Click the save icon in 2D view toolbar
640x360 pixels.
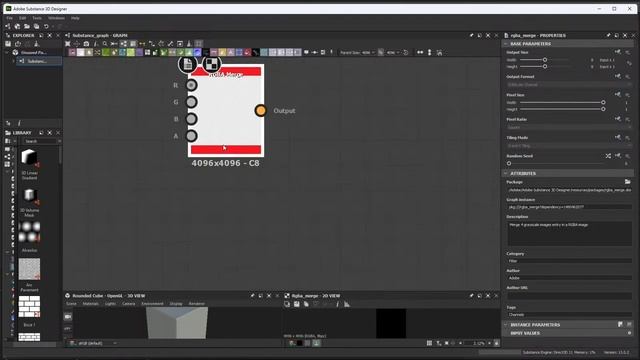[x=296, y=304]
